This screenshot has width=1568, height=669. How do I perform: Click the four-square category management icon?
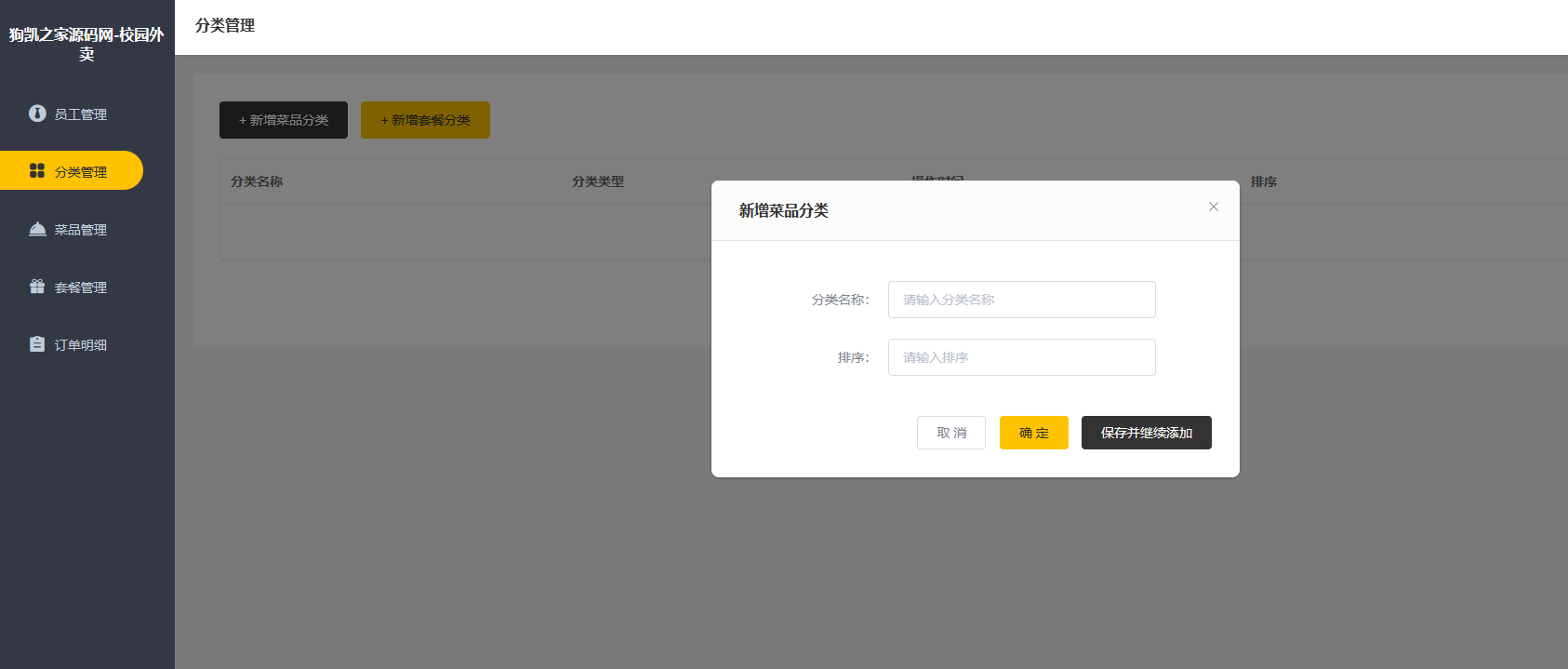click(x=37, y=171)
